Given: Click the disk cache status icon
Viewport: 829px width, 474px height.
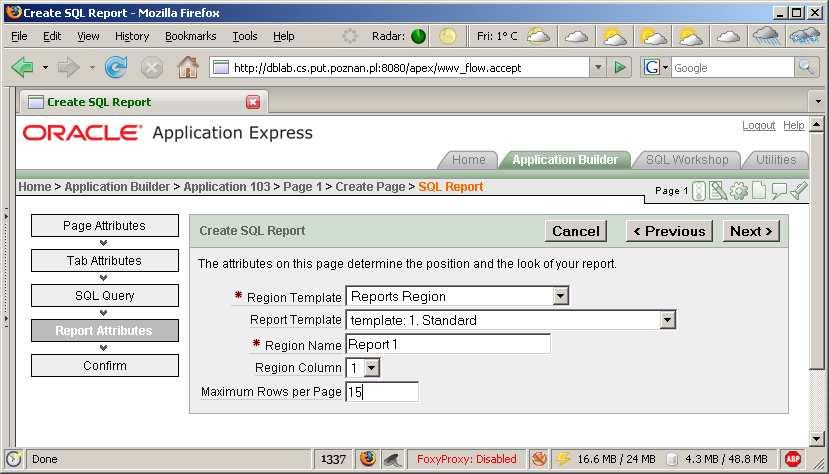Looking at the screenshot, I should pyautogui.click(x=671, y=459).
